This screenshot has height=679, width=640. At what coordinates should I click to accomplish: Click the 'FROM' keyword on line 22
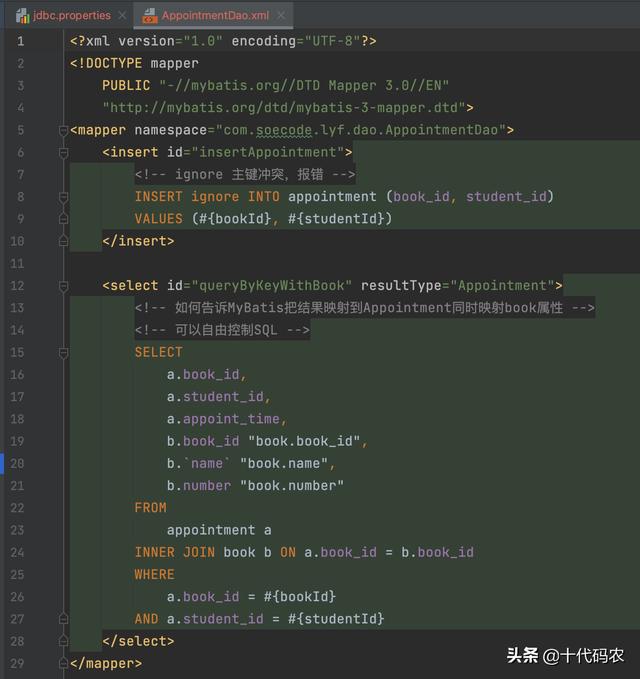pyautogui.click(x=150, y=508)
